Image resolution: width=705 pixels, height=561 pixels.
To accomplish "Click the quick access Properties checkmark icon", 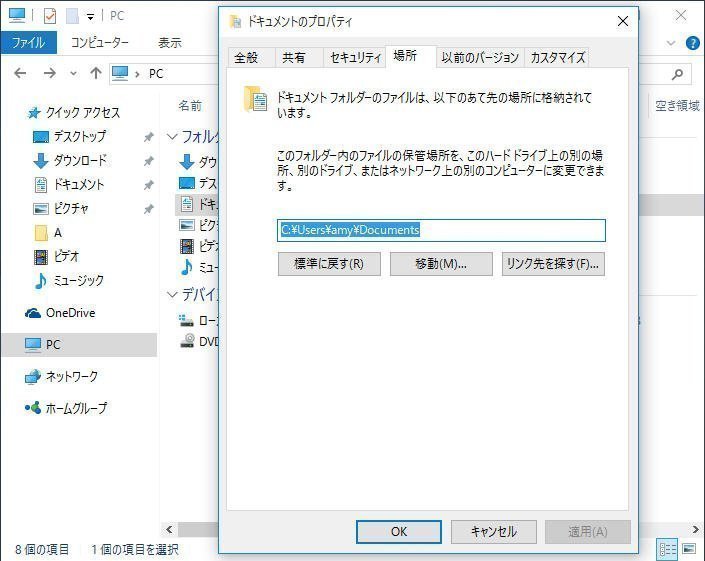I will [50, 17].
